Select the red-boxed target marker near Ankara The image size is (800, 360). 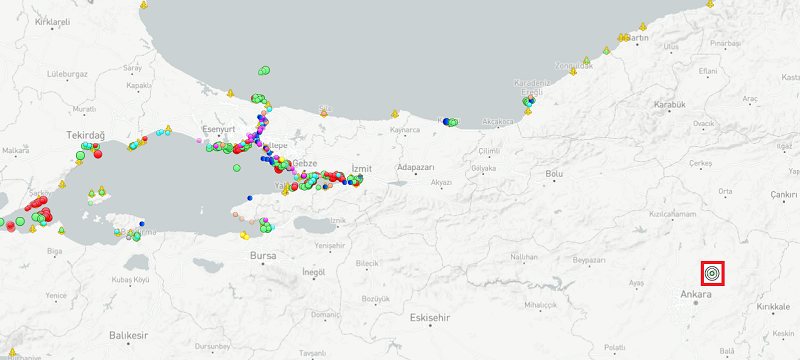pyautogui.click(x=713, y=274)
